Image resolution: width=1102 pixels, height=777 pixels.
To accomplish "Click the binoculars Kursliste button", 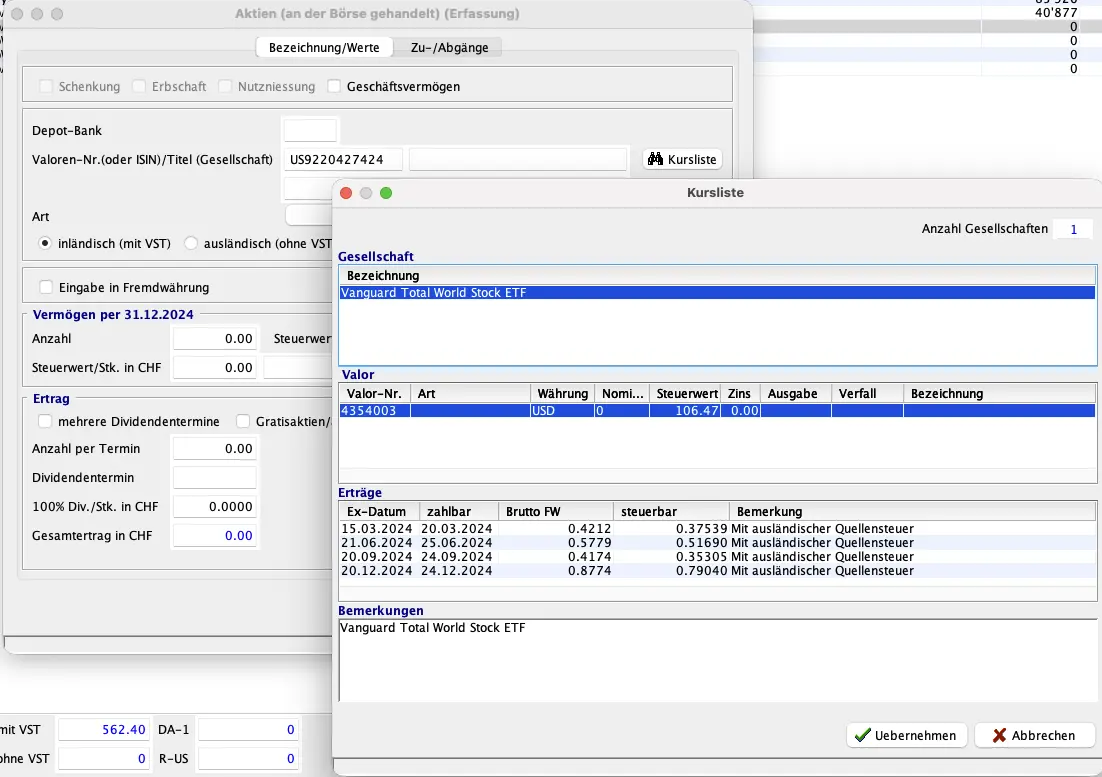I will (682, 160).
